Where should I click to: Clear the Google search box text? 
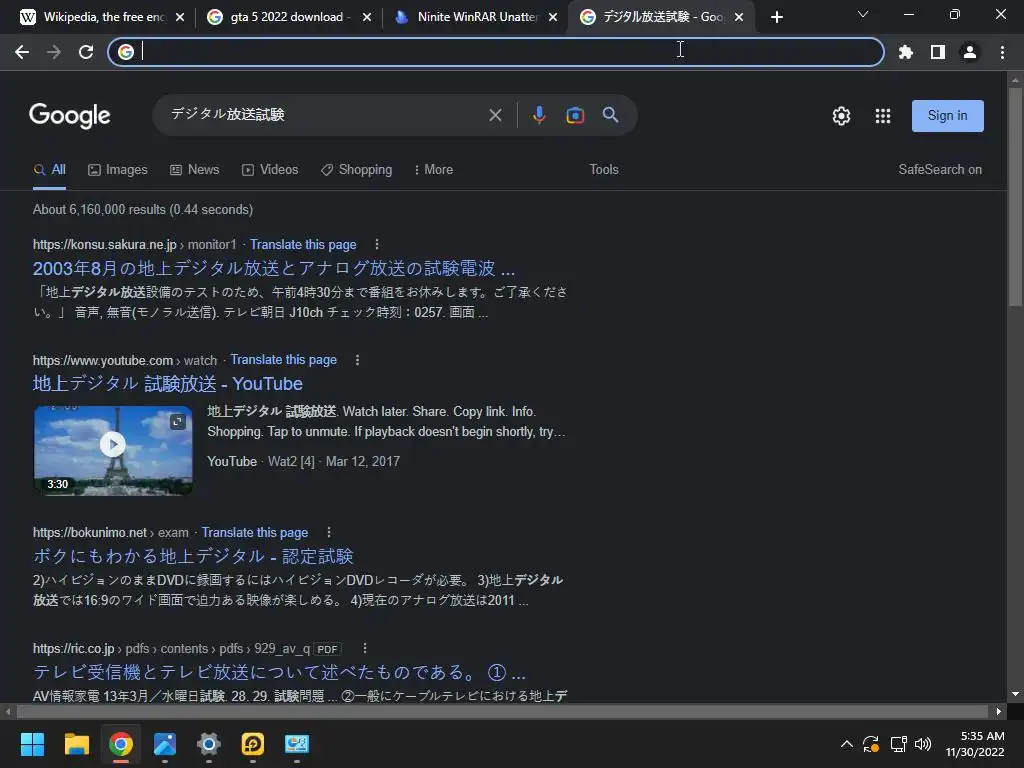[495, 116]
